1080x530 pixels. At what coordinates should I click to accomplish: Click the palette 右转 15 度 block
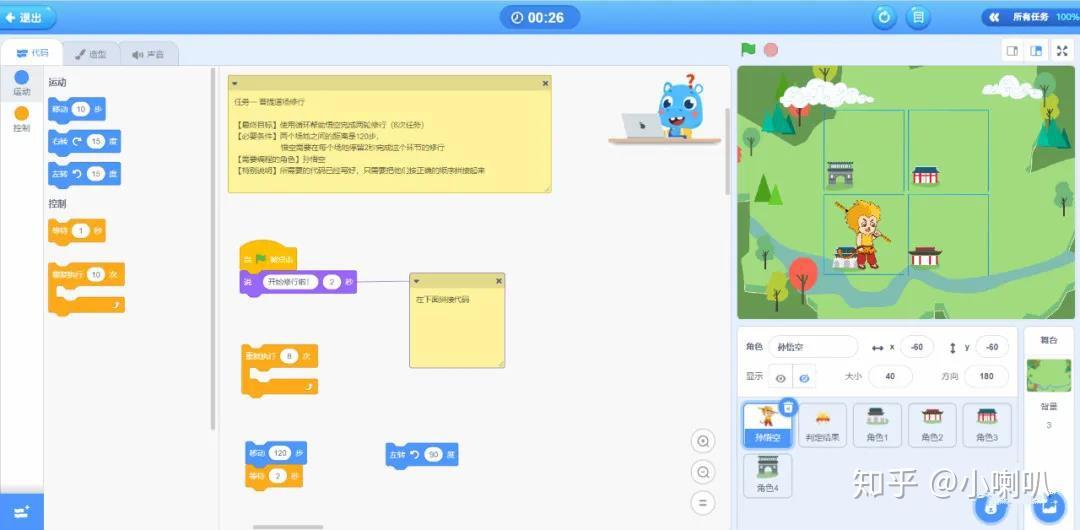85,142
